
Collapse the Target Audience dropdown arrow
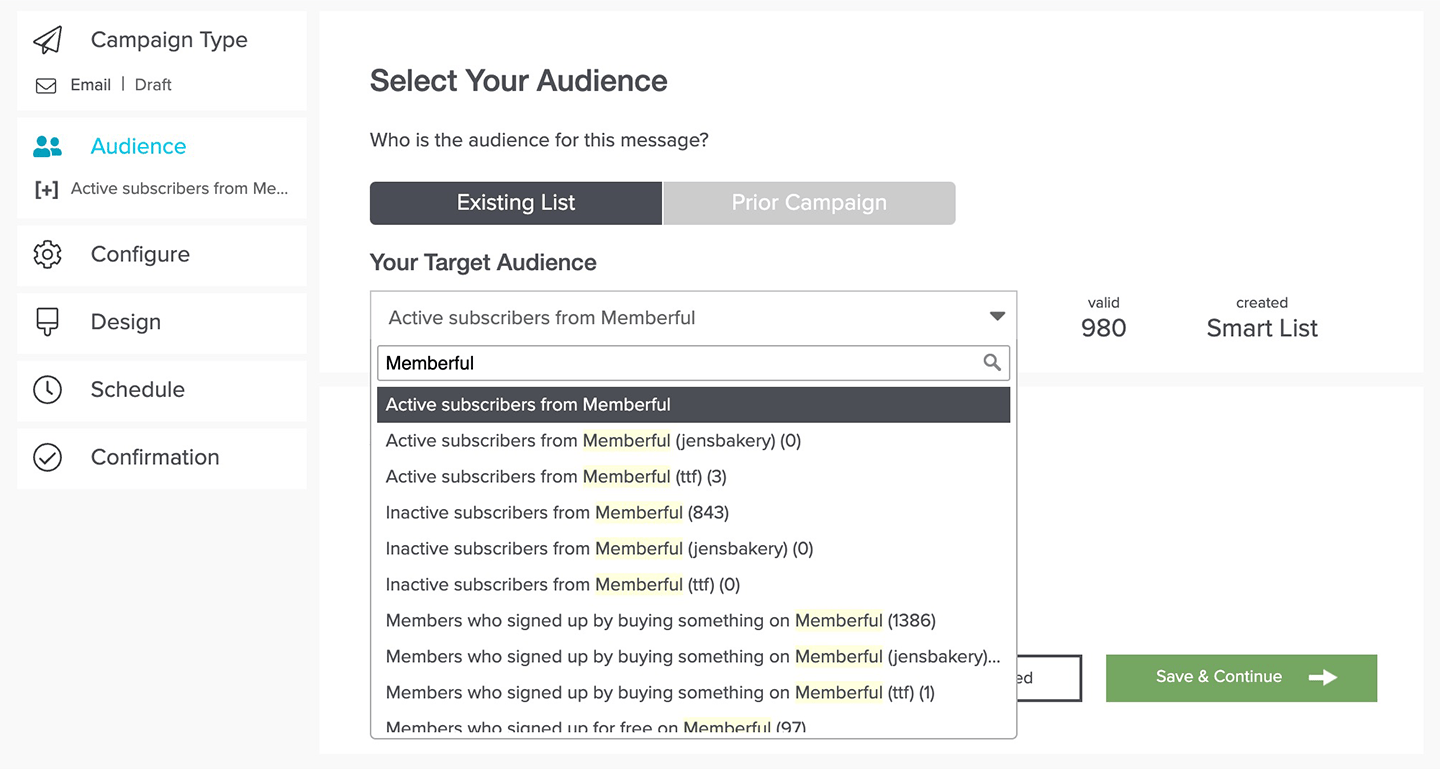coord(996,317)
